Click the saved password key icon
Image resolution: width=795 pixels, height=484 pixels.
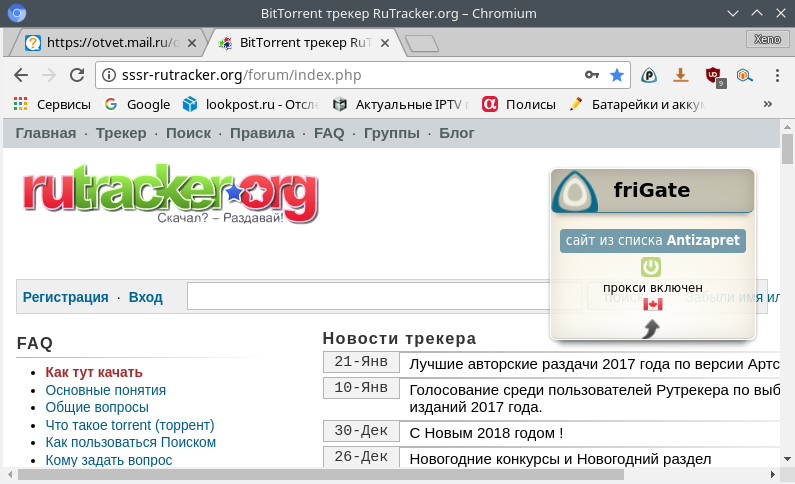[x=592, y=75]
